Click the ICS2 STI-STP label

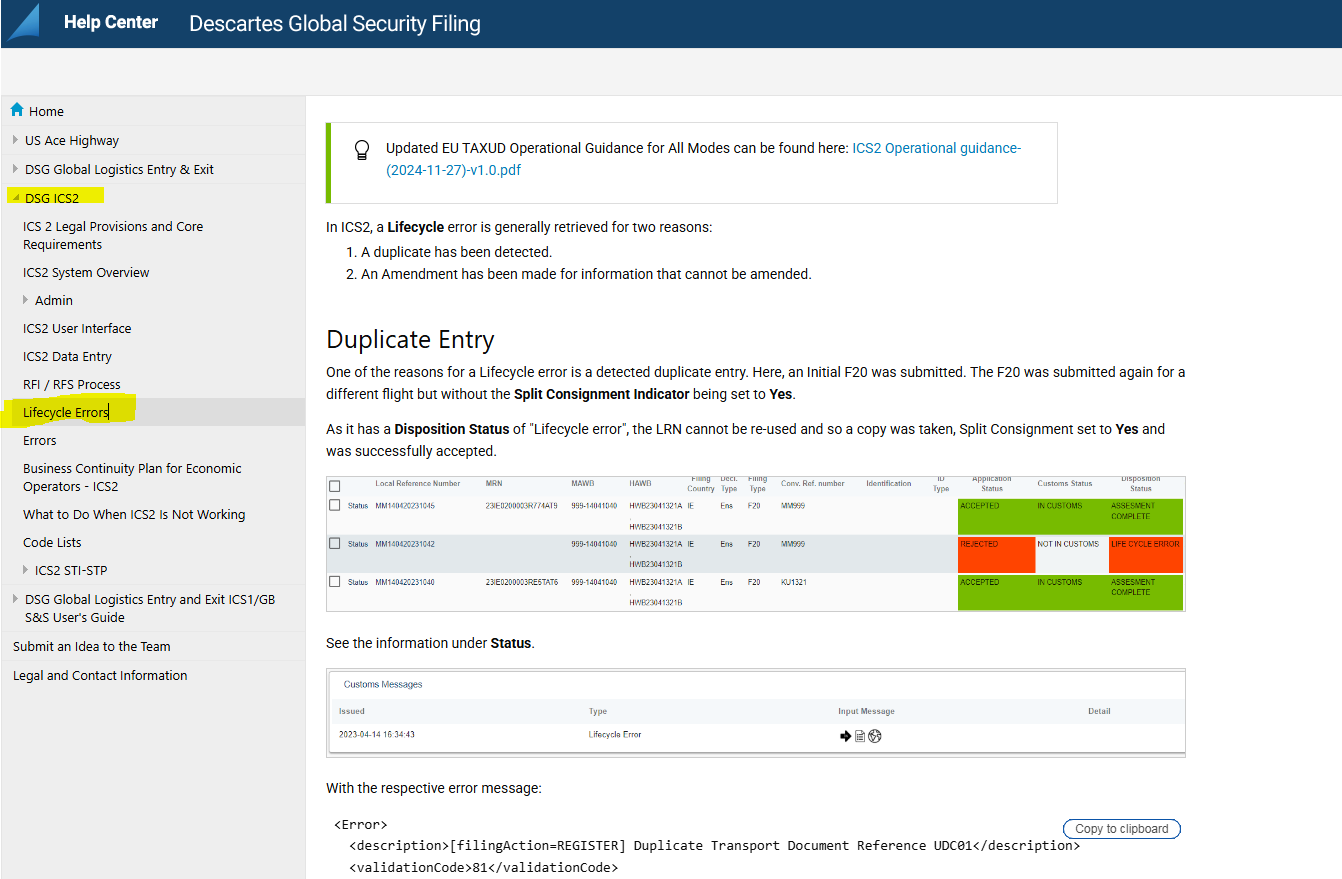(71, 570)
